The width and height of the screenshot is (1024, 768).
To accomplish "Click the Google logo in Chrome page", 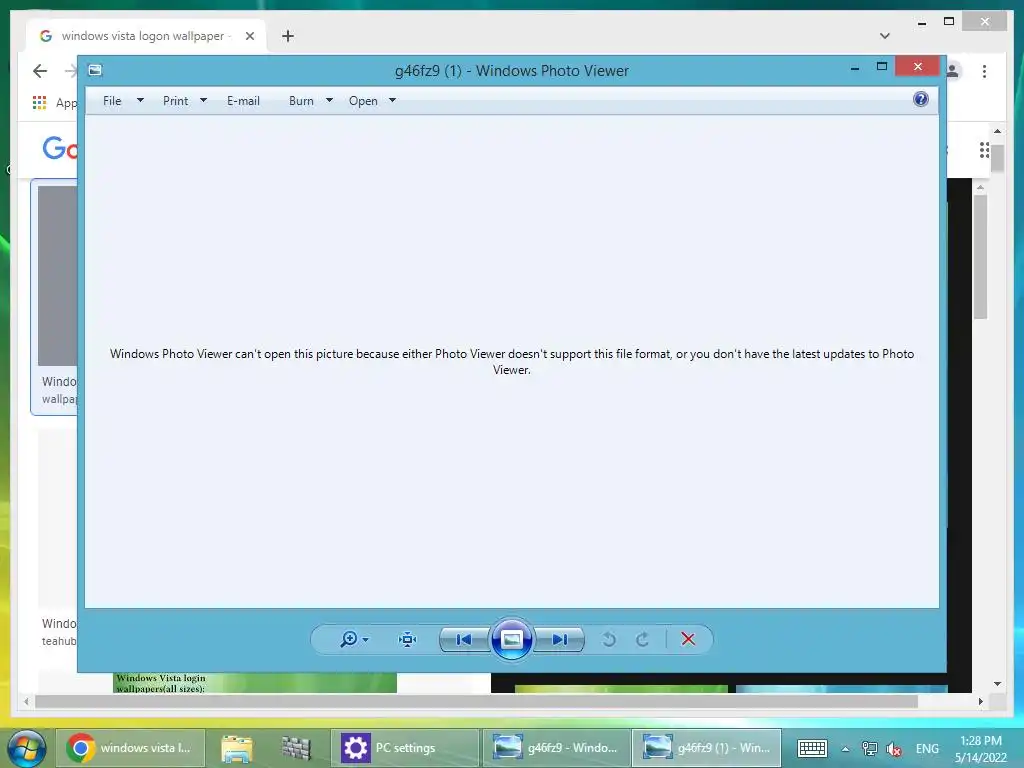I will (61, 148).
